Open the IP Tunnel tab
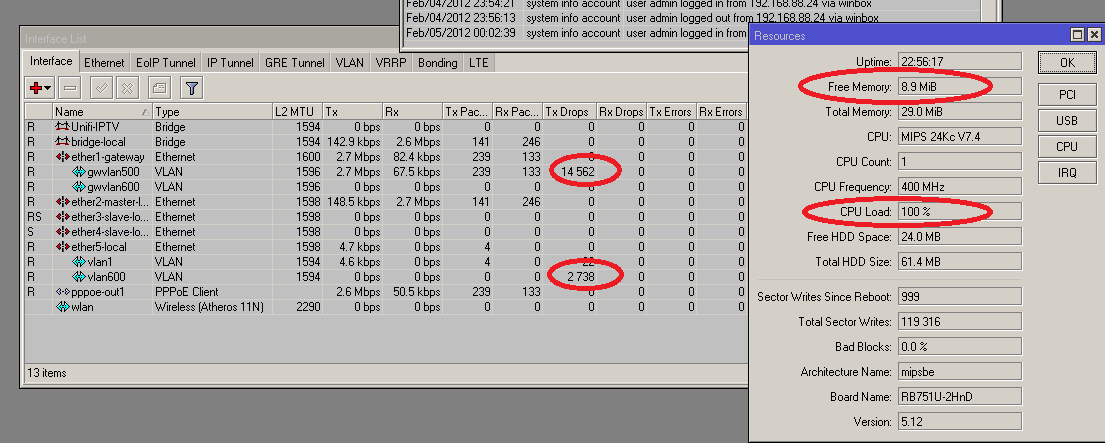This screenshot has width=1105, height=443. pyautogui.click(x=230, y=63)
